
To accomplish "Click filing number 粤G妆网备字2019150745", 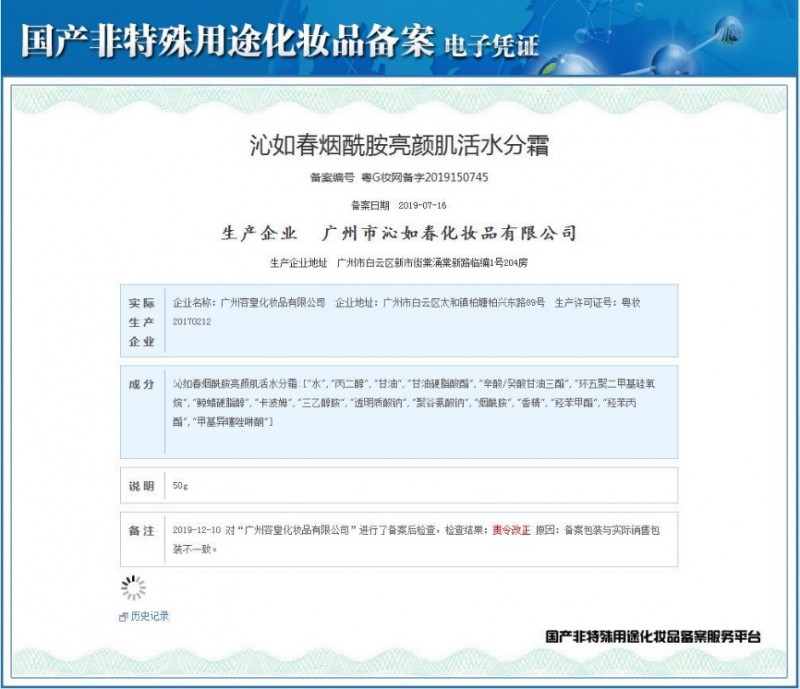I will coord(425,178).
